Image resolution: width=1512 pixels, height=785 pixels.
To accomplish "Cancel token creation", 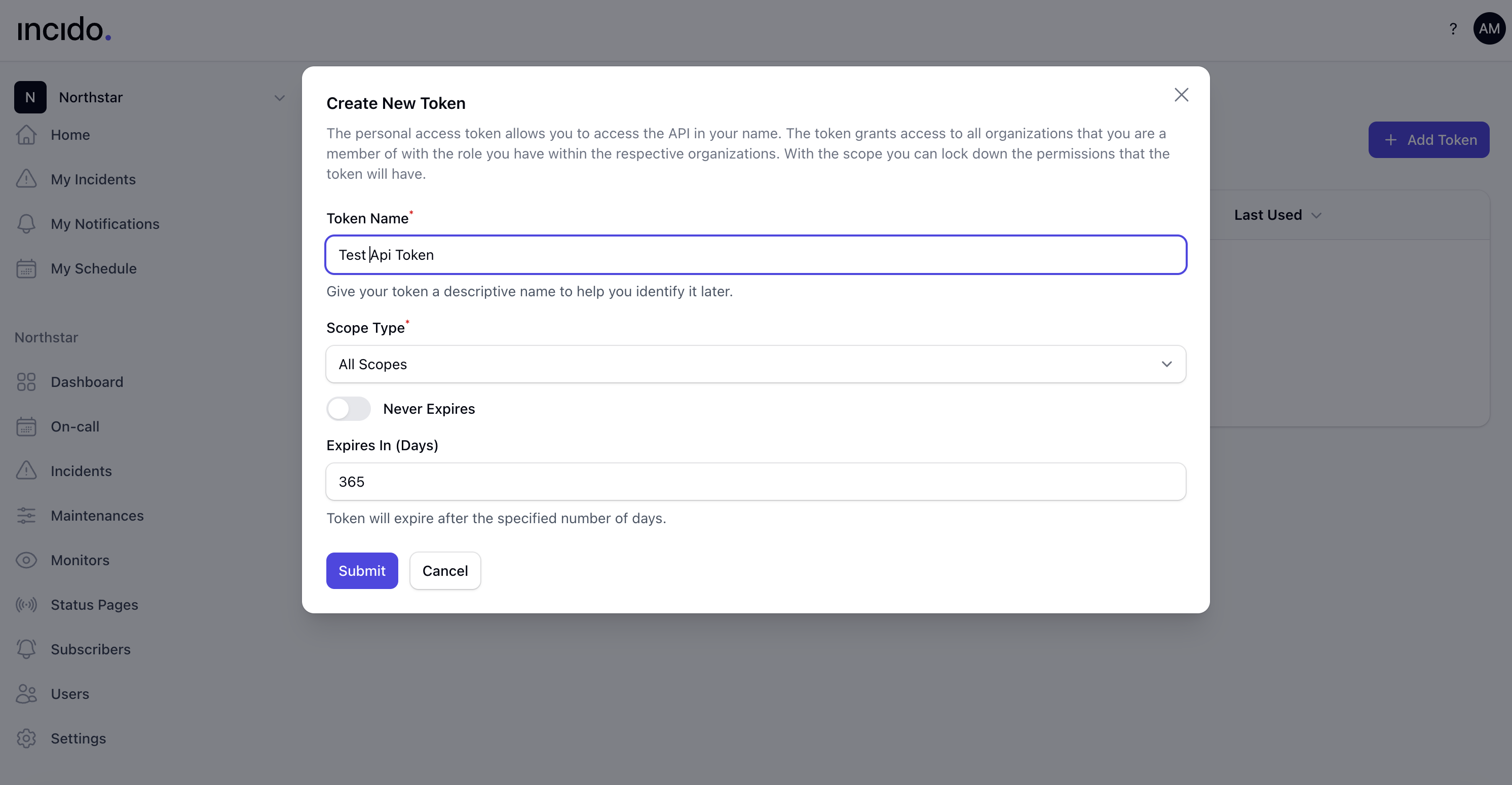I will coord(445,571).
